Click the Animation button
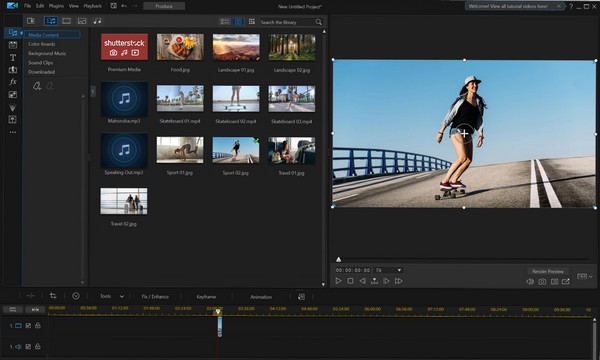The image size is (600, 360). (261, 296)
